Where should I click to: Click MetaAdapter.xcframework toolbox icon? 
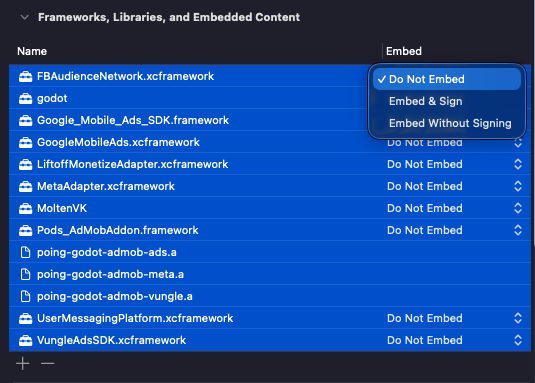click(x=26, y=187)
